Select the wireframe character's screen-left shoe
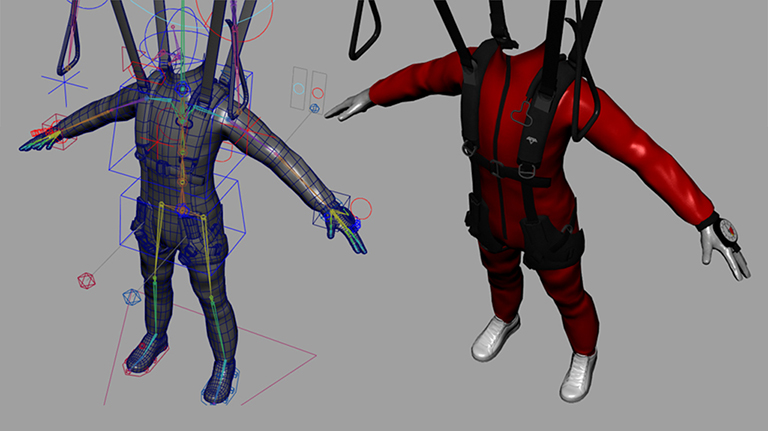 click(147, 352)
